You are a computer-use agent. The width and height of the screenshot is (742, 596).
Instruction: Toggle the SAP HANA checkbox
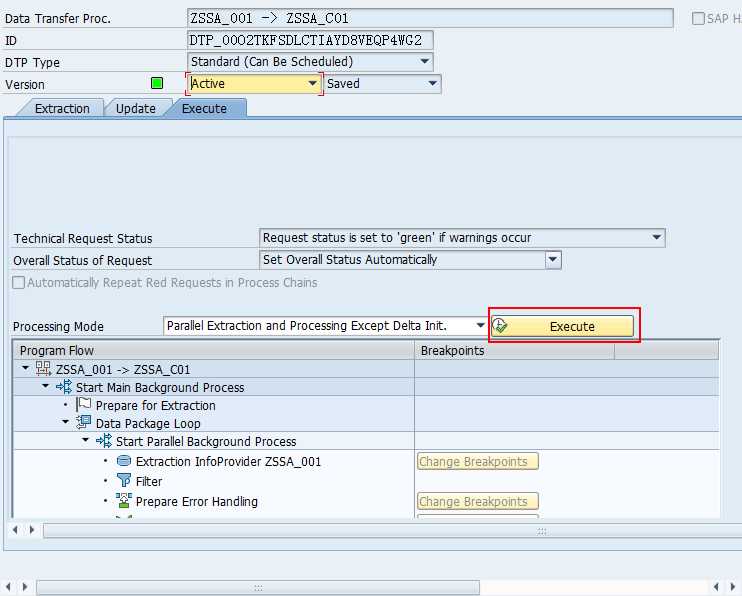coord(698,18)
